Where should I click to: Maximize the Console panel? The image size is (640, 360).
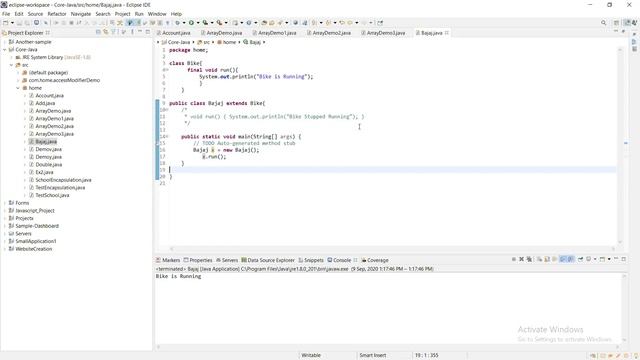click(x=624, y=259)
